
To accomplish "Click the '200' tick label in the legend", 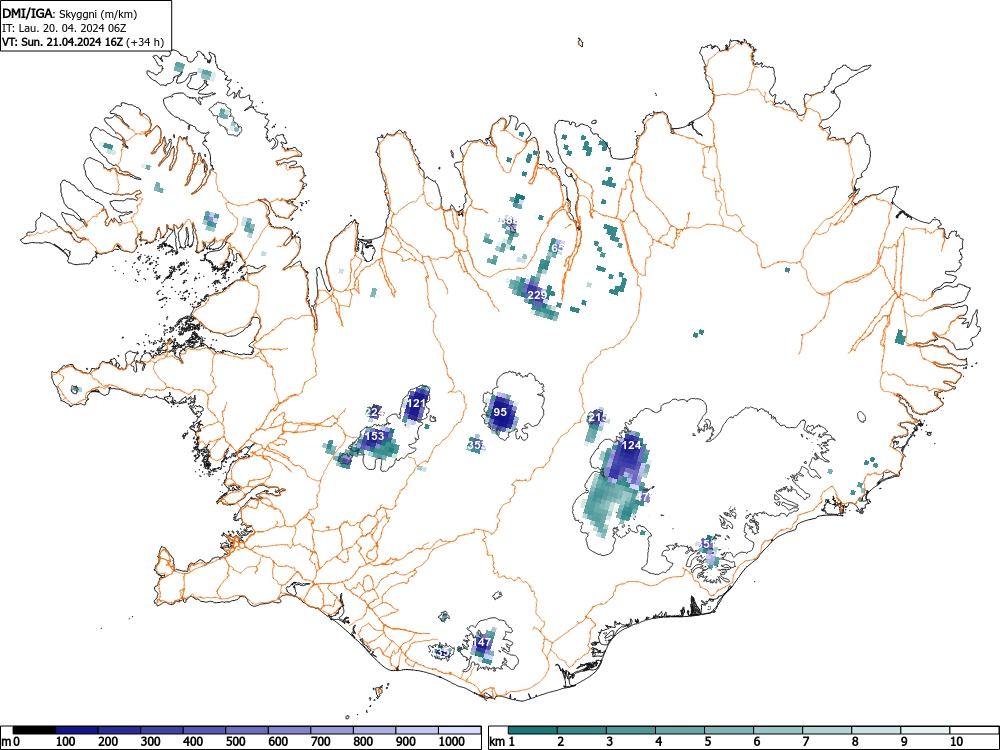I will pos(108,742).
